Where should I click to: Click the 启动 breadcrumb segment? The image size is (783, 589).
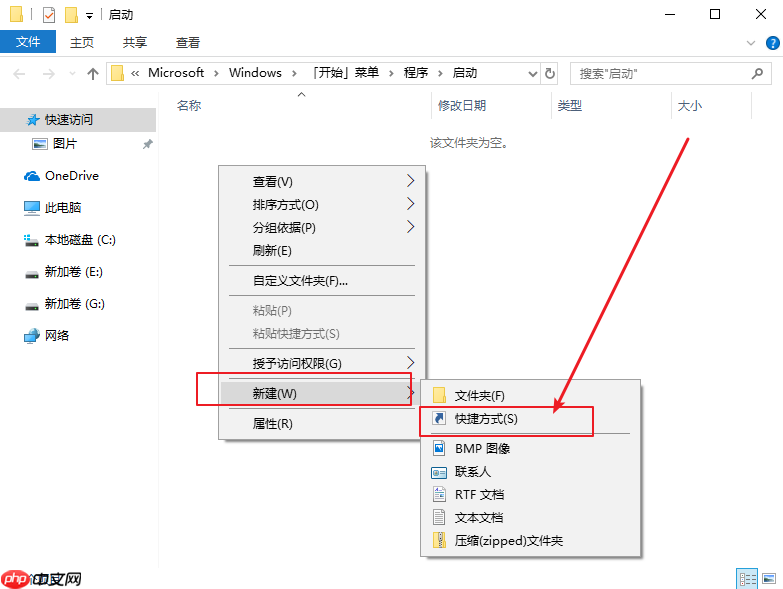pos(465,73)
